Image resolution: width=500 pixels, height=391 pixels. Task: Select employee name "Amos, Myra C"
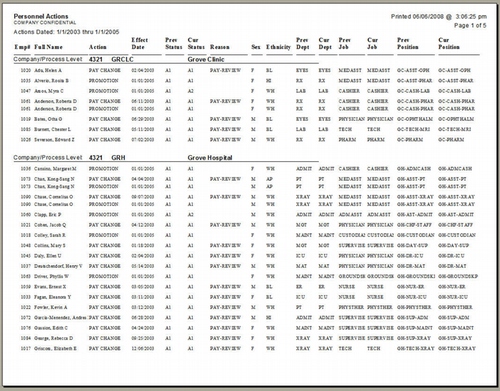click(x=49, y=91)
